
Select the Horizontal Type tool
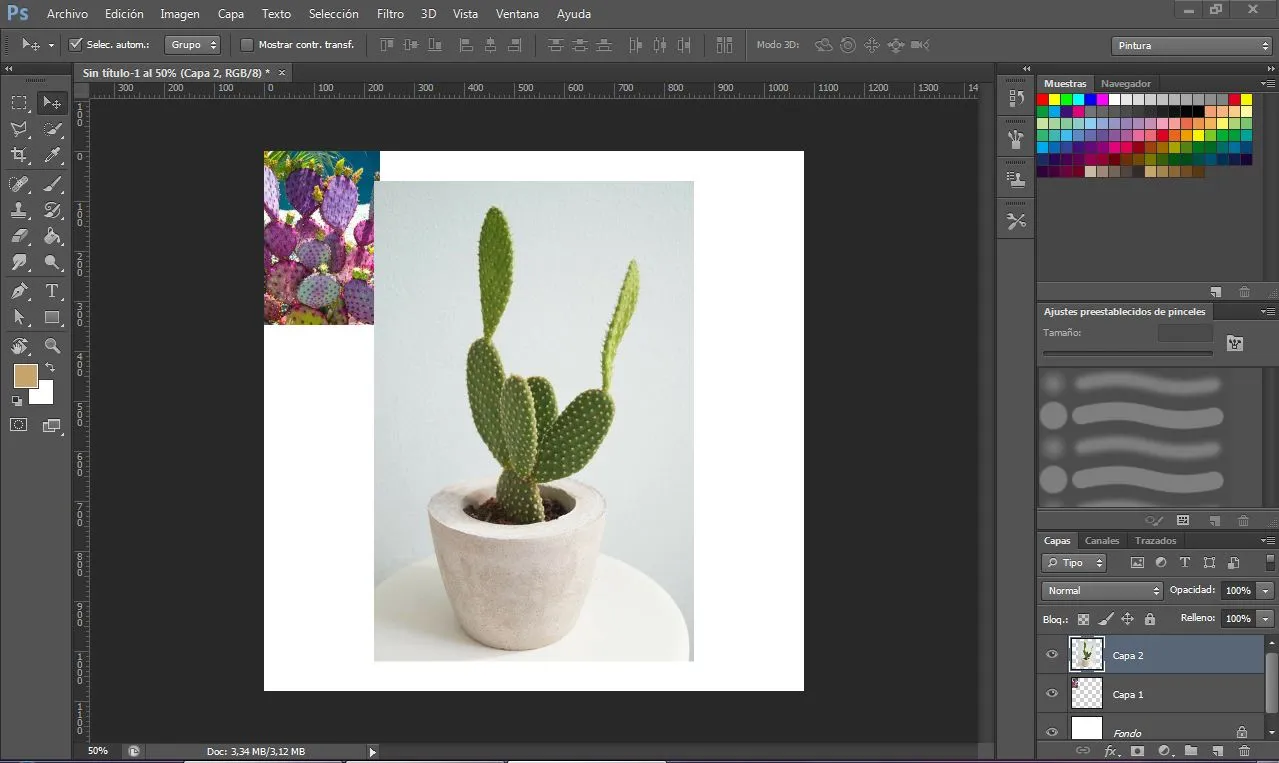[x=52, y=291]
